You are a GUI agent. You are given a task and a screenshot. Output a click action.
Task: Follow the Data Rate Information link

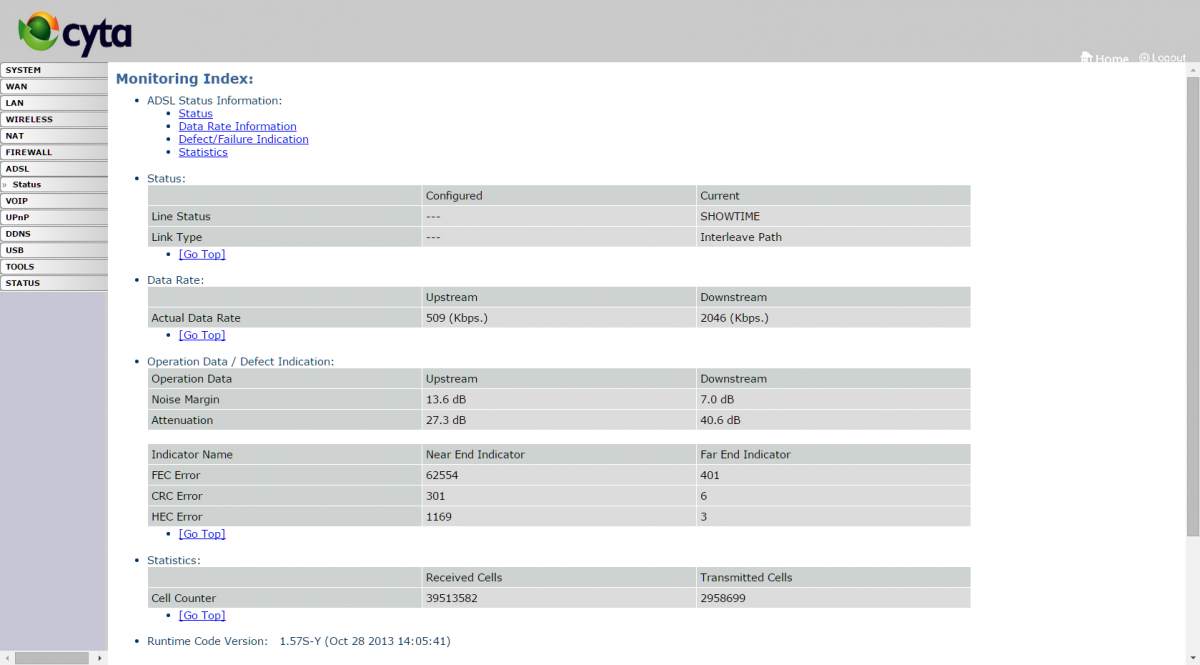[238, 126]
